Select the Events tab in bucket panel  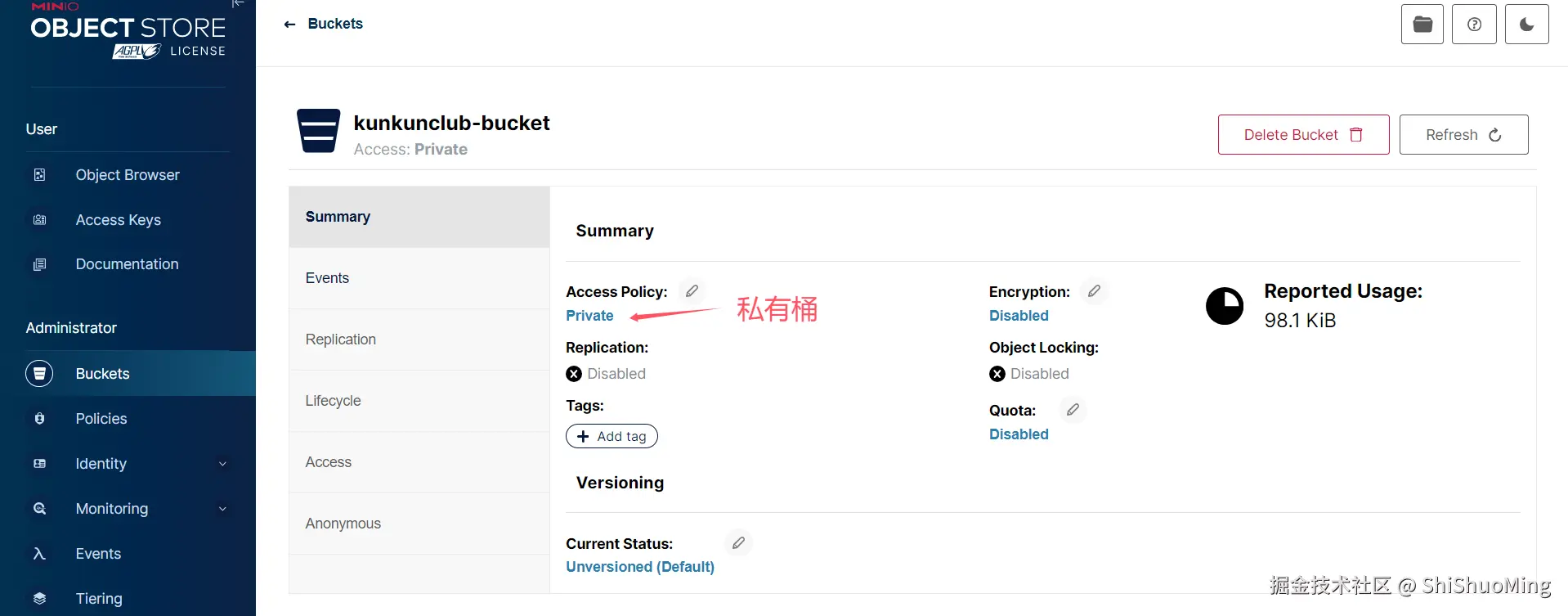pyautogui.click(x=327, y=278)
